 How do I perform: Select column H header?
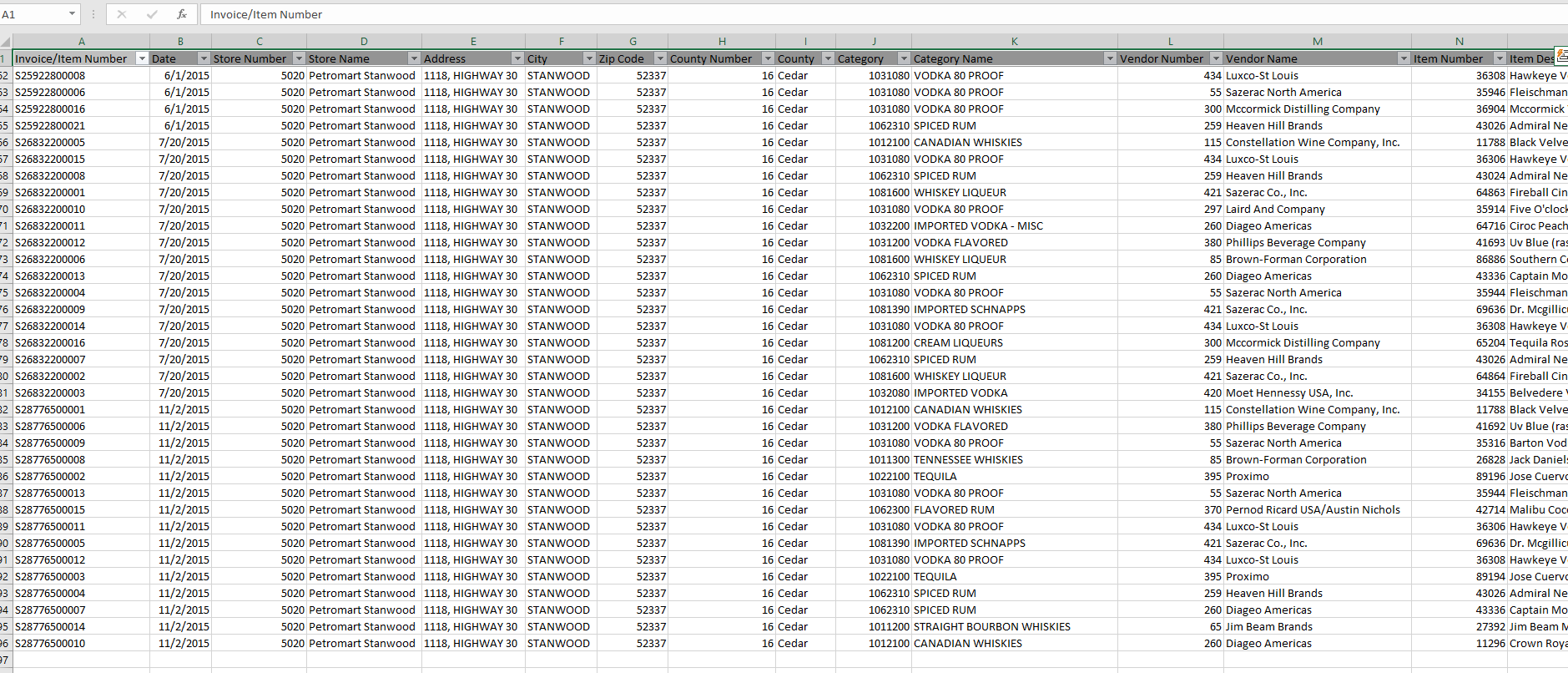(722, 41)
